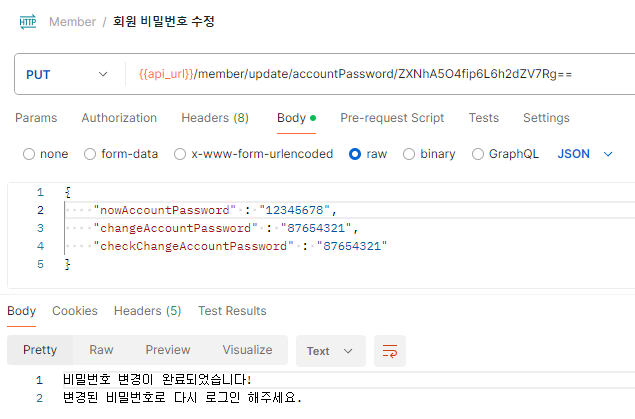Choose x-www-form-urlencoded body option
Screen dimensions: 635x419
[x=180, y=154]
